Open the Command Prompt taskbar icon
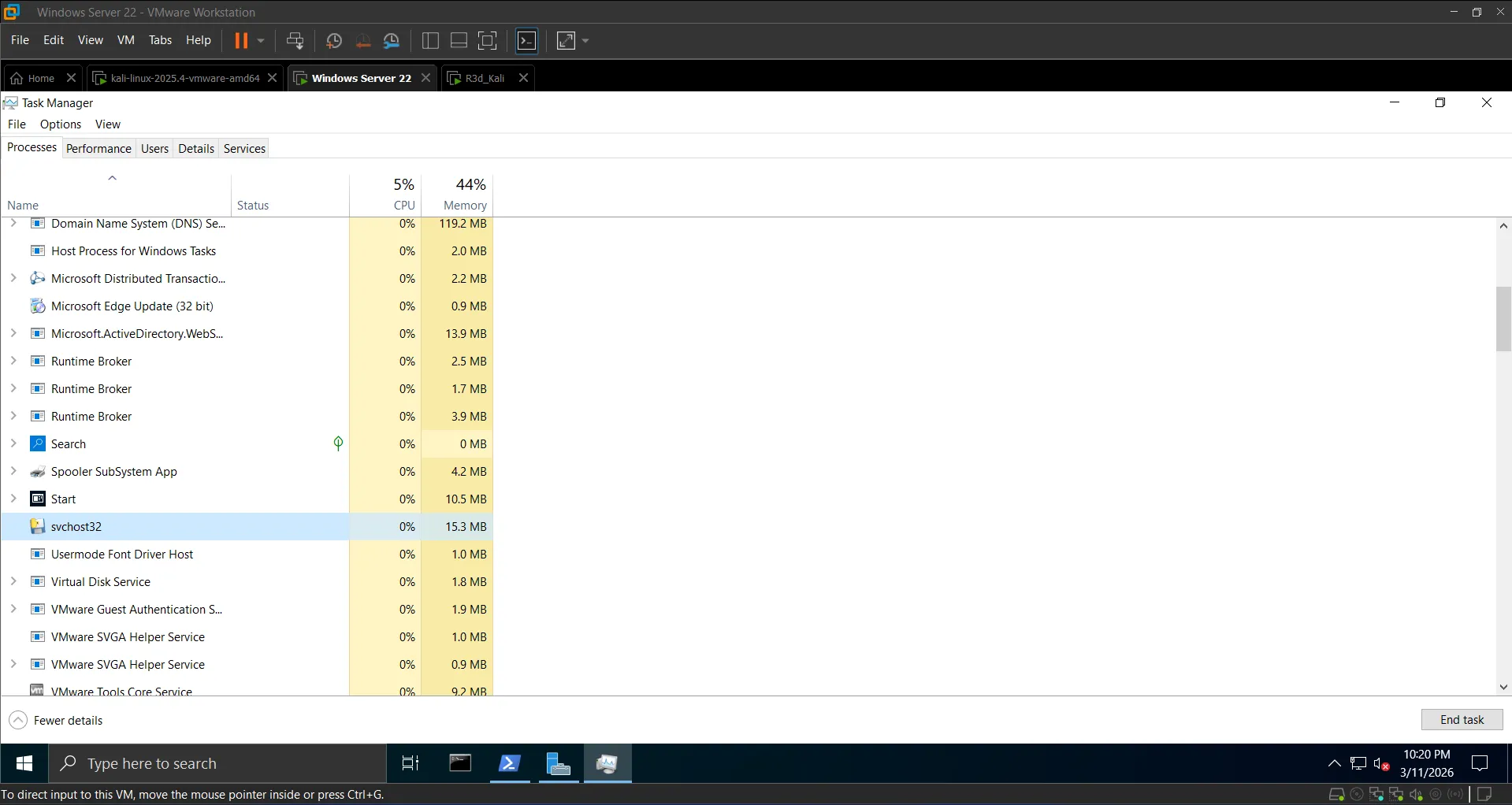 460,763
